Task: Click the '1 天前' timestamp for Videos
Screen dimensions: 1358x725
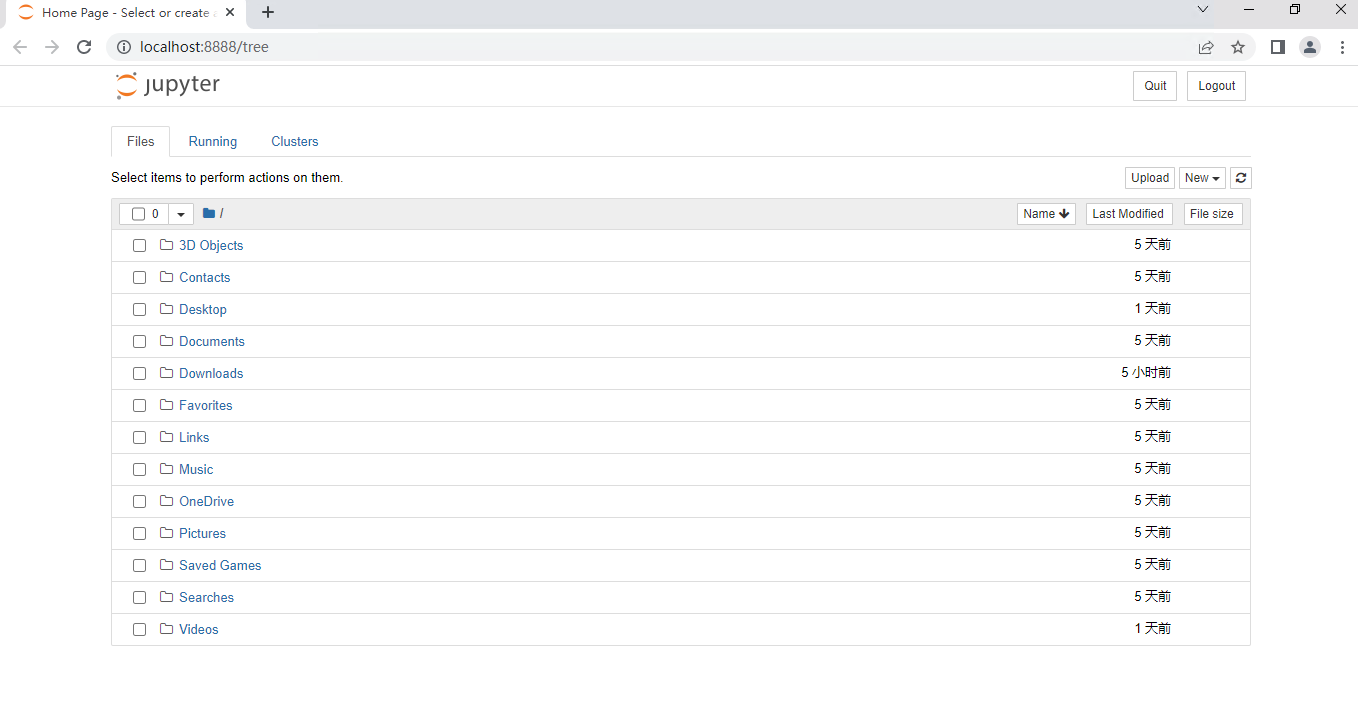Action: click(1153, 629)
